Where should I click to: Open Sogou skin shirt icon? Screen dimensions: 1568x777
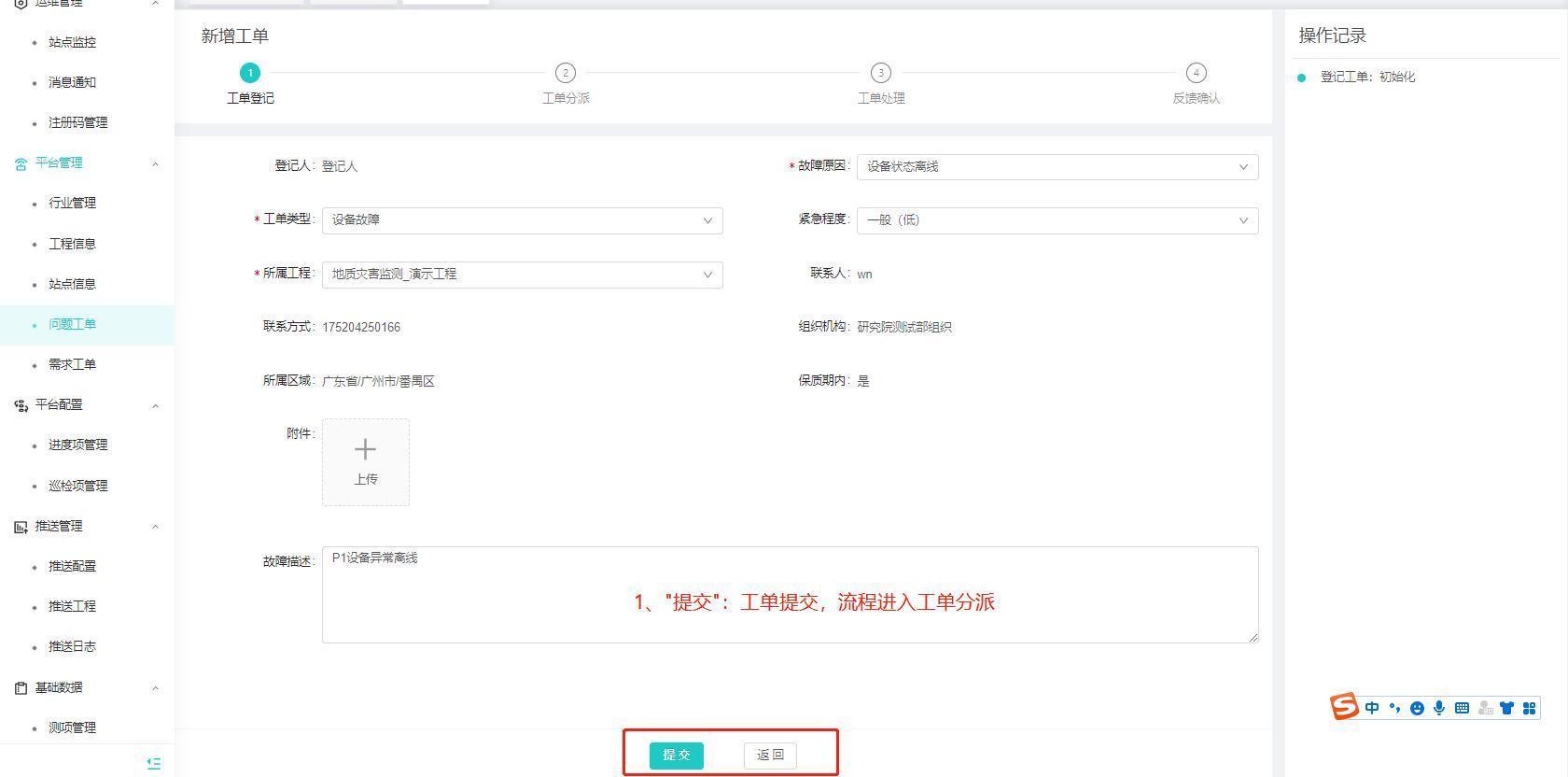pyautogui.click(x=1506, y=709)
